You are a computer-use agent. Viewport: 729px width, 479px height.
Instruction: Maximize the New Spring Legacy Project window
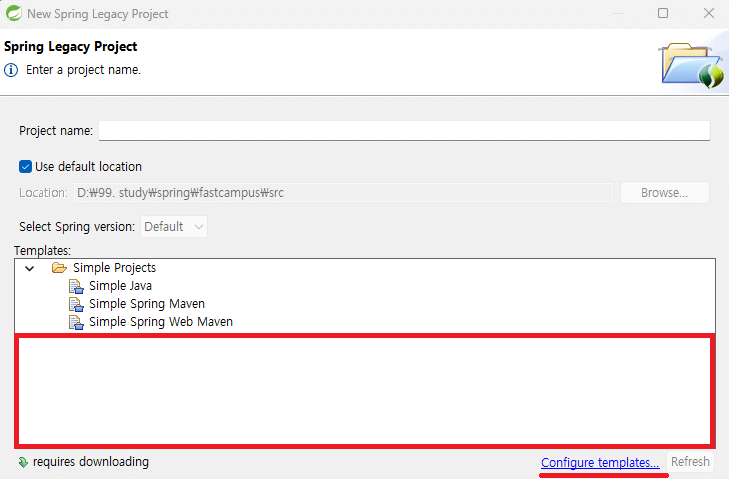[663, 13]
